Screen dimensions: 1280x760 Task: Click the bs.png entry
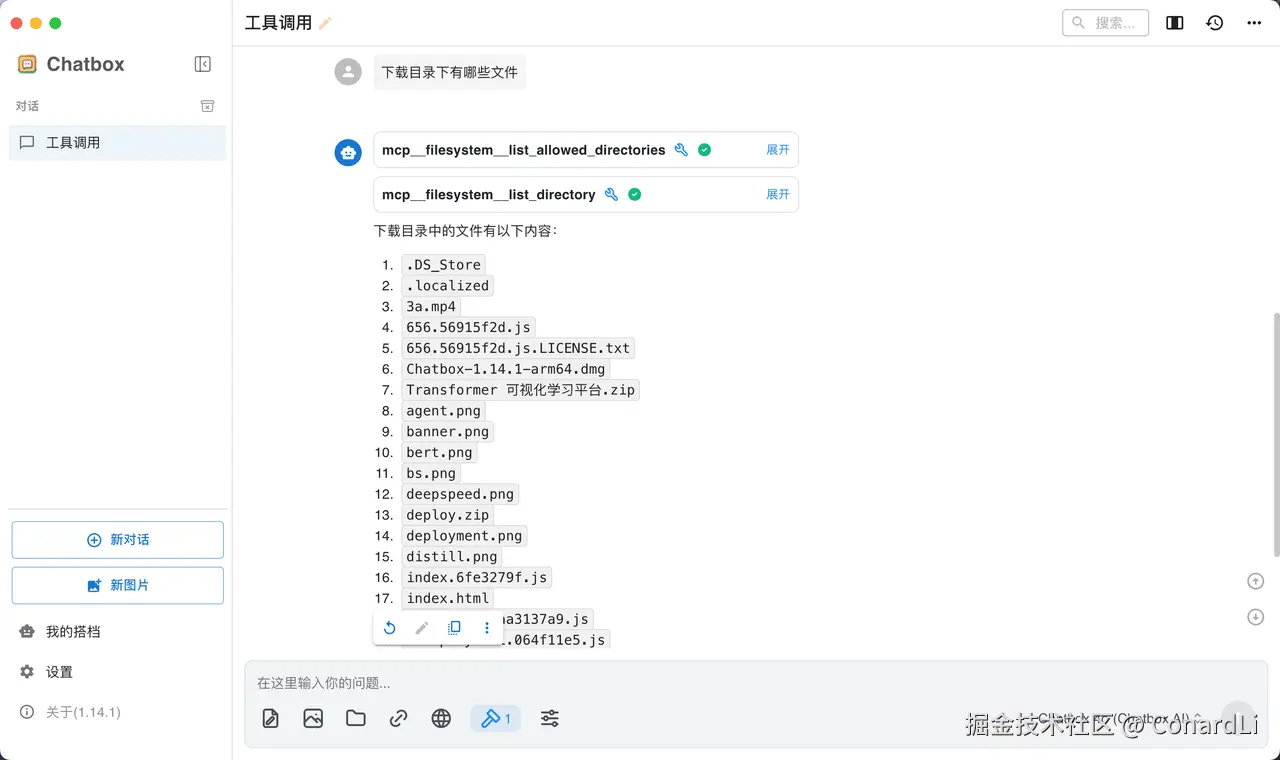431,473
